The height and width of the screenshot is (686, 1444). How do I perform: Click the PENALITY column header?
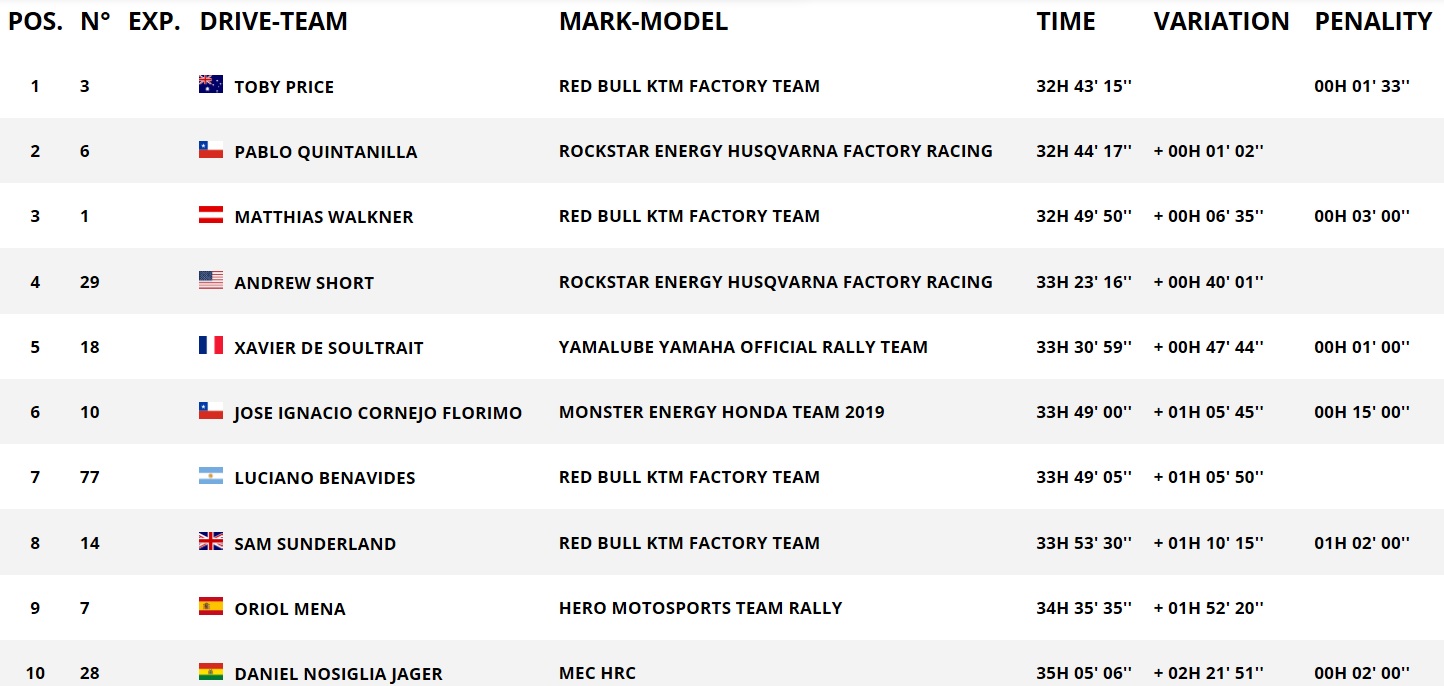tap(1373, 21)
